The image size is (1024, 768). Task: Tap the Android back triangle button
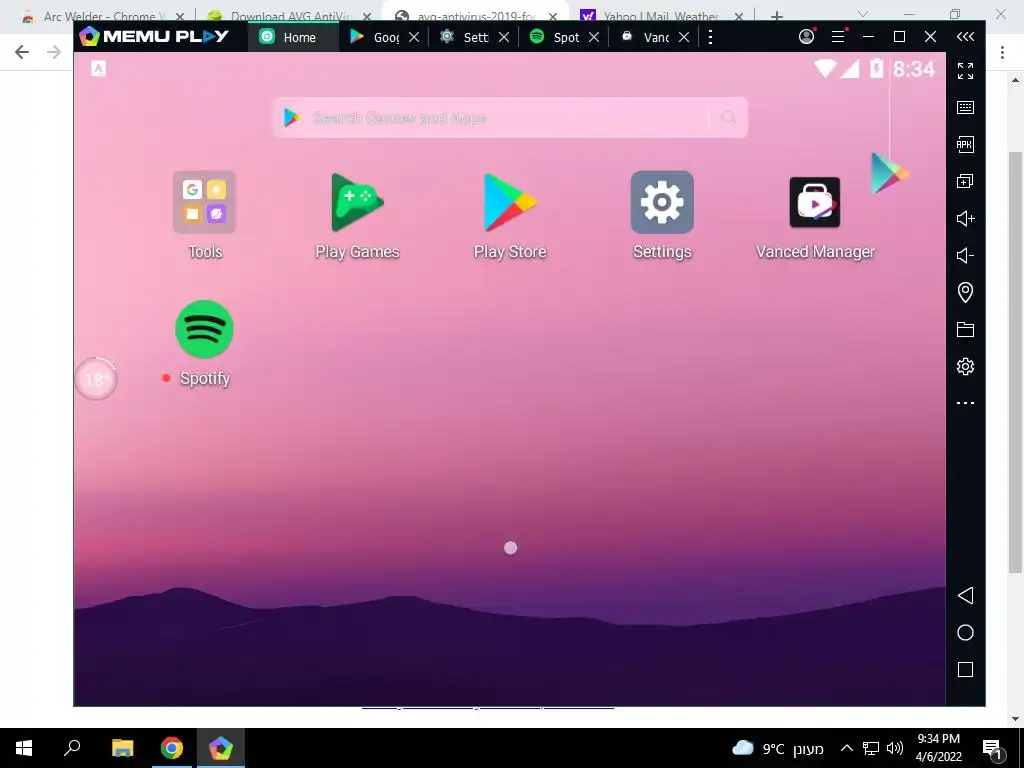[965, 596]
